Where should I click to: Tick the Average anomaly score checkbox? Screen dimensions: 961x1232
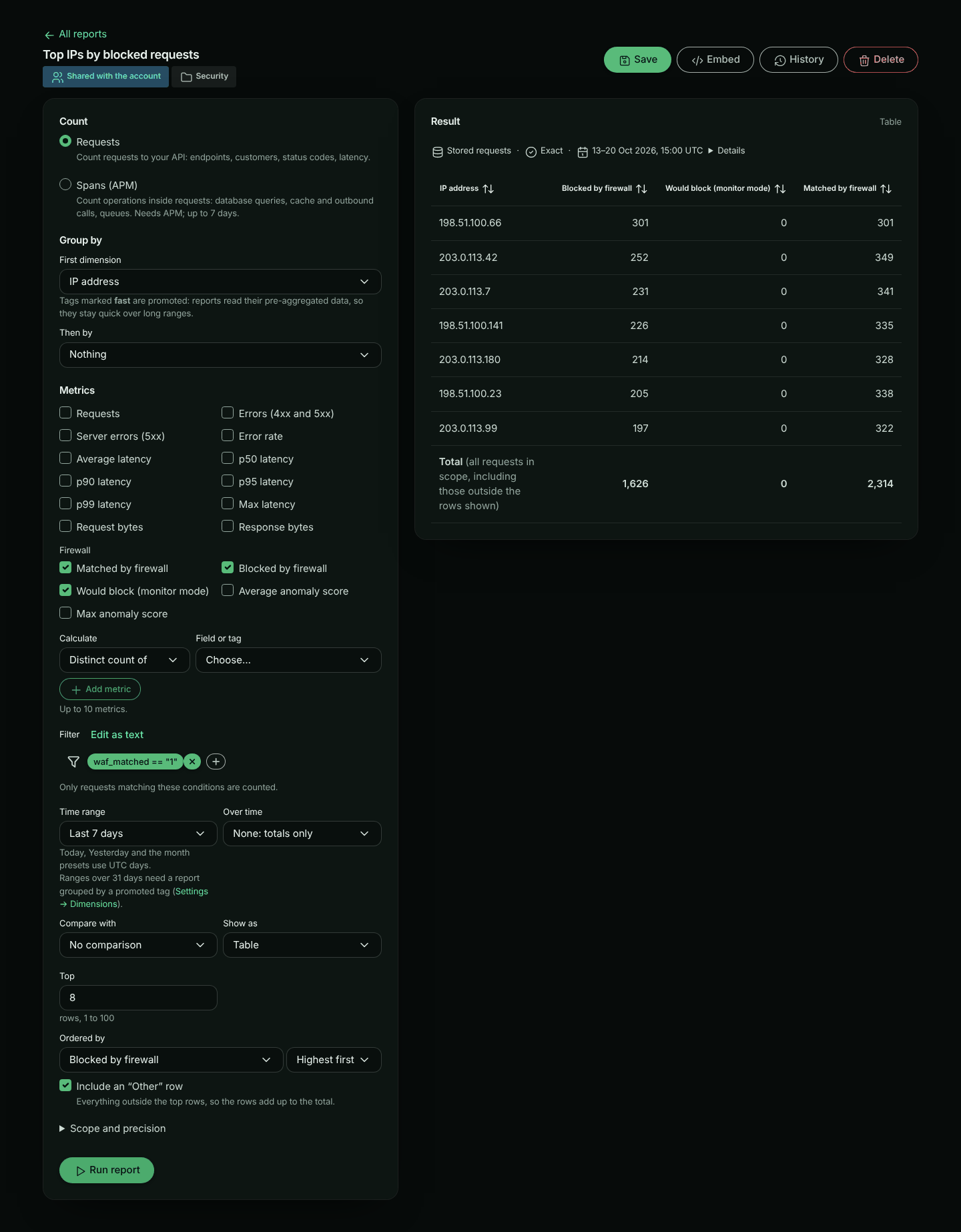(x=228, y=590)
